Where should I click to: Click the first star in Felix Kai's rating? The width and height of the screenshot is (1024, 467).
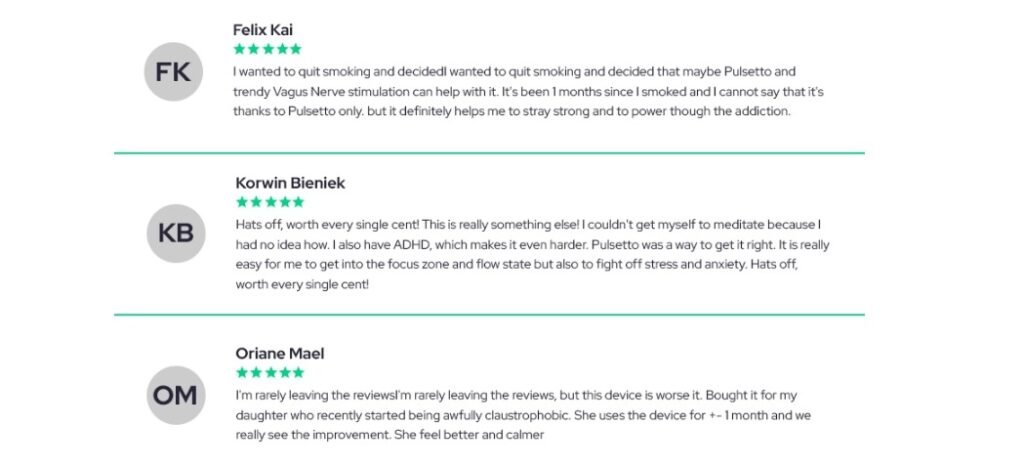click(239, 48)
